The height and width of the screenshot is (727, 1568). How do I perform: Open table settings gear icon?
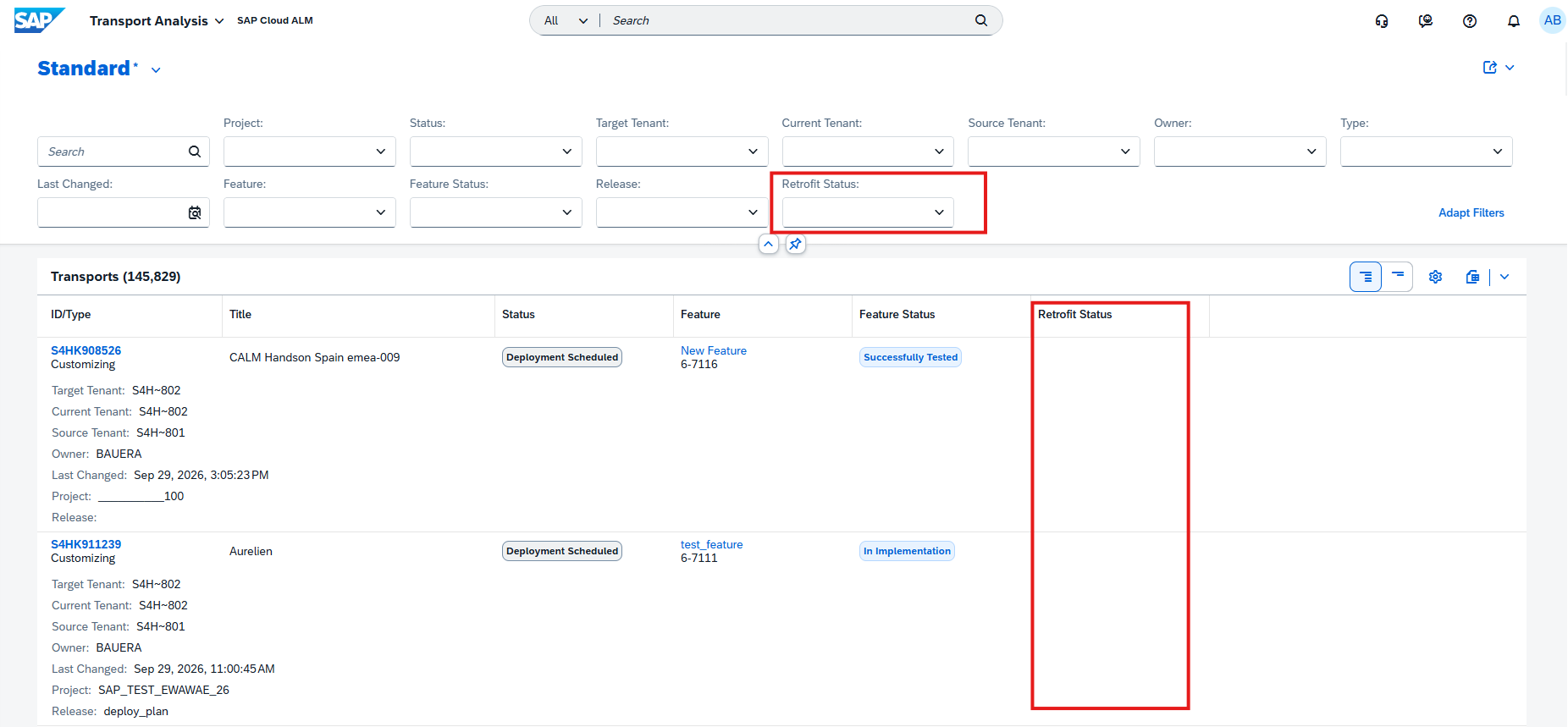tap(1436, 277)
